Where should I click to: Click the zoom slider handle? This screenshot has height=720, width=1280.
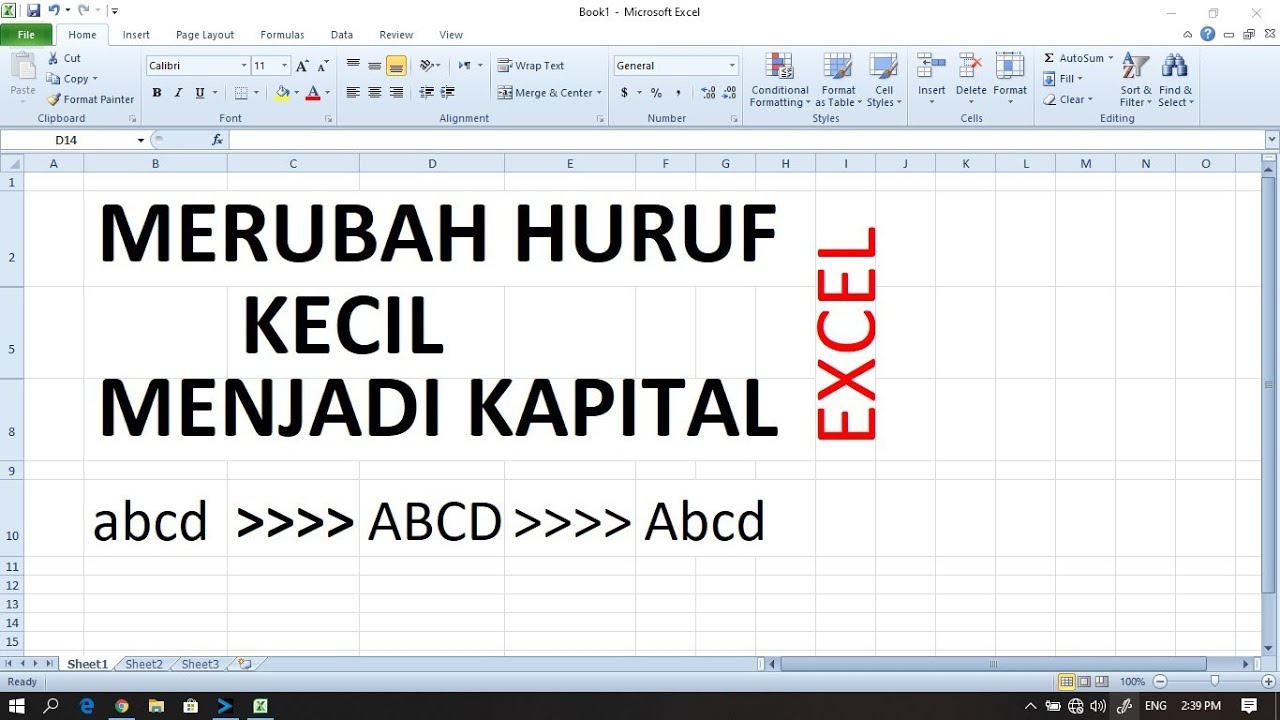(1214, 681)
